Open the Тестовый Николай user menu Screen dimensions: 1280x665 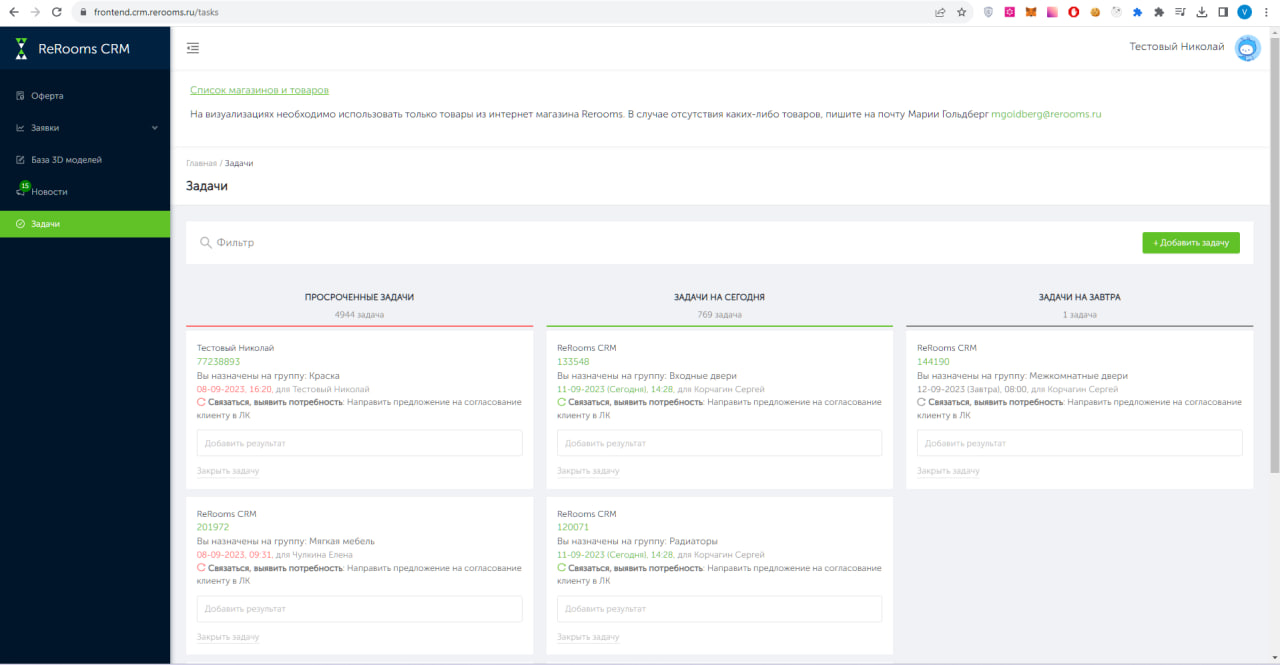click(x=1176, y=47)
